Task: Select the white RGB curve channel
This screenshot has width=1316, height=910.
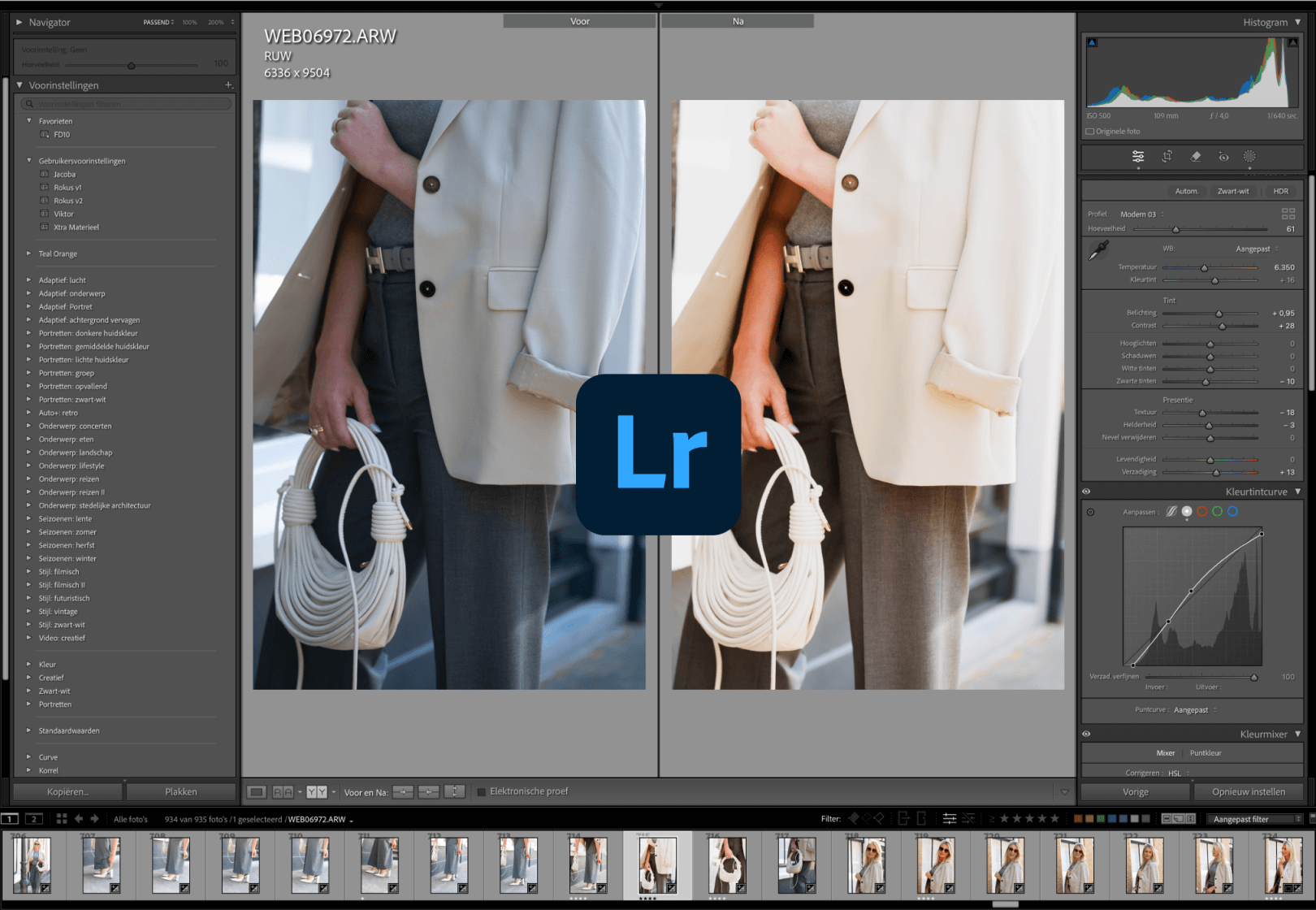Action: (1187, 512)
